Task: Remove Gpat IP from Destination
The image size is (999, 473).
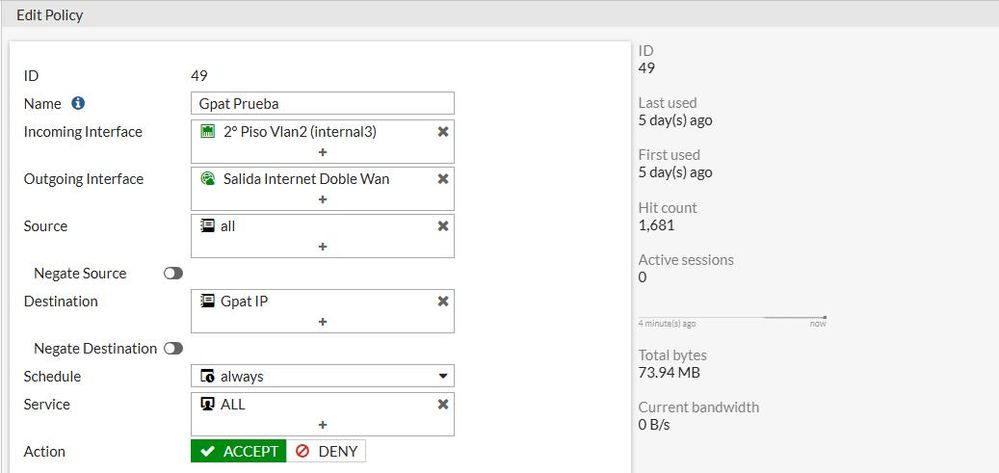Action: coord(443,302)
